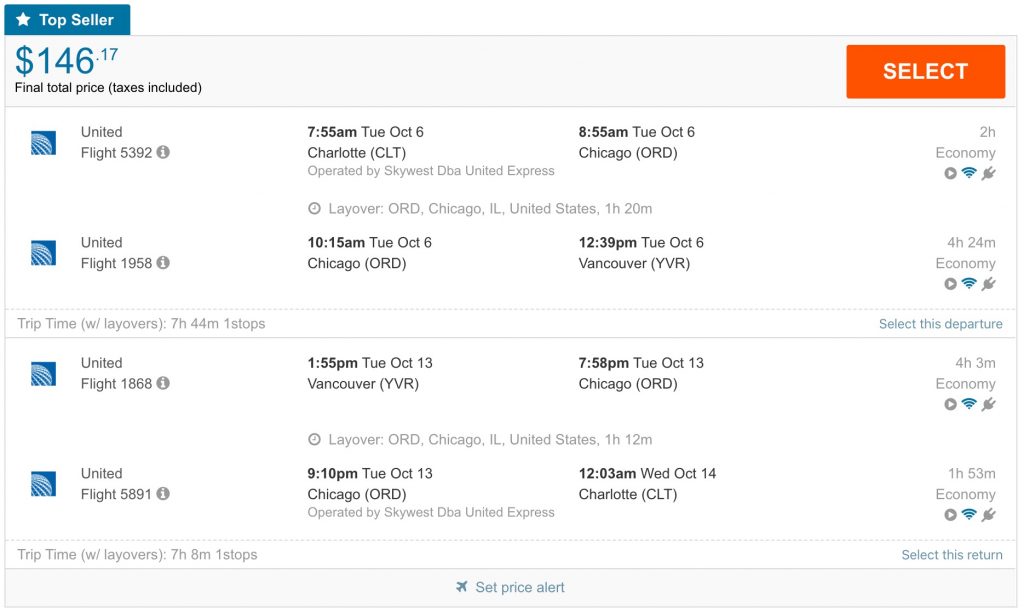The image size is (1024, 613).
Task: Click the orange SELECT button
Action: pyautogui.click(x=925, y=71)
